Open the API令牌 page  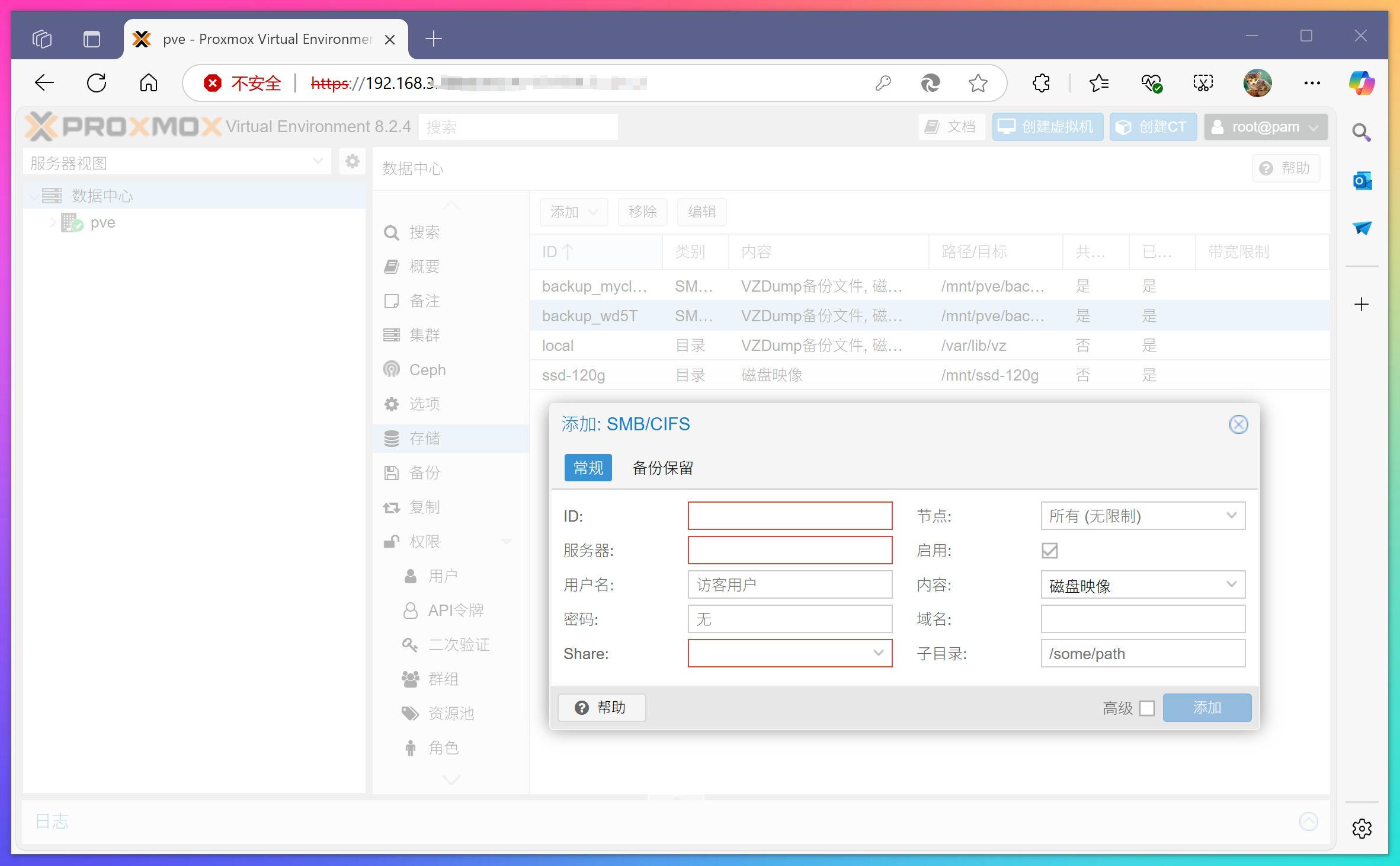click(x=456, y=610)
